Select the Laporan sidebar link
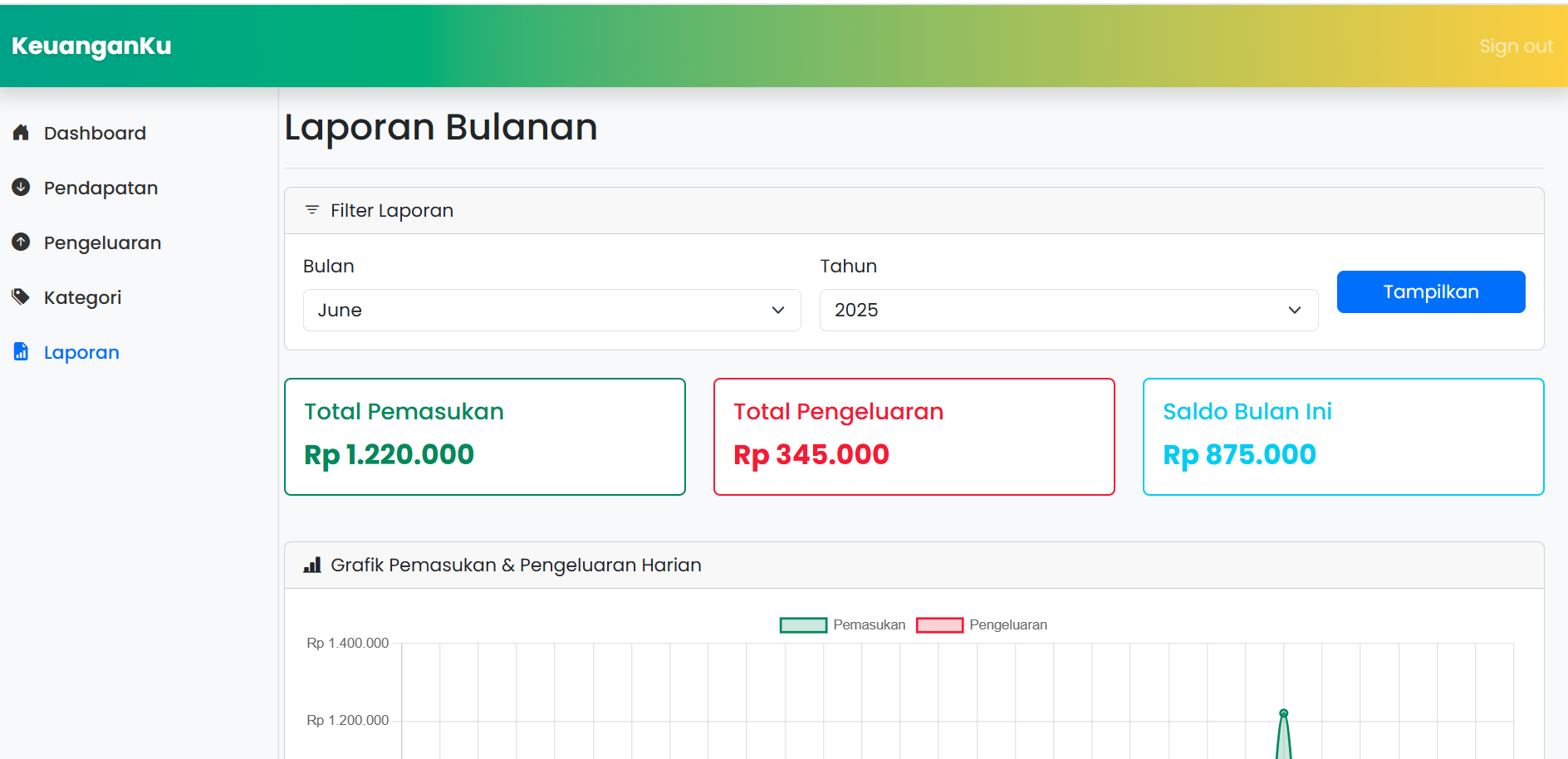 point(81,353)
